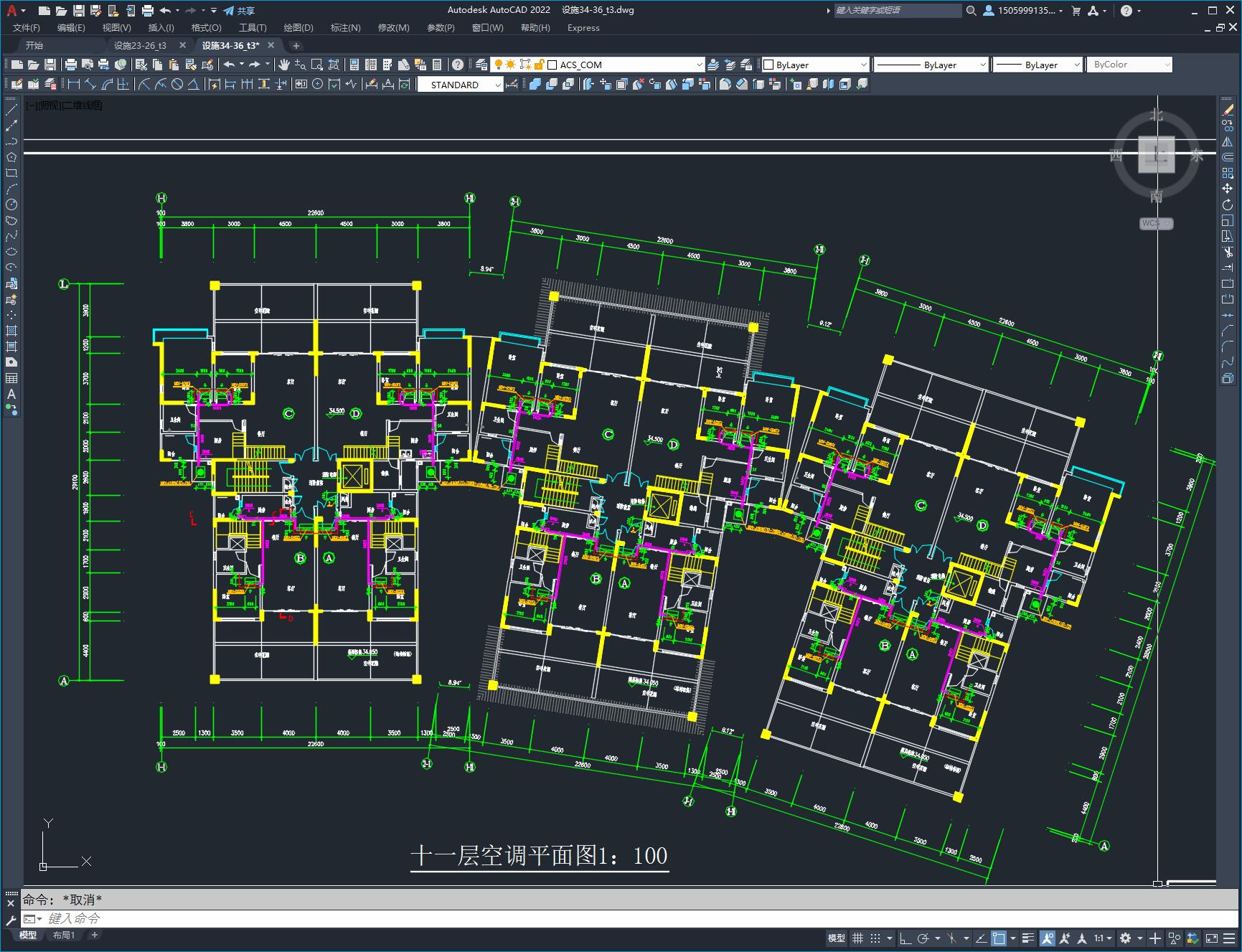Close the 设施23-26_t3 tab
Screen dimensions: 1242x952
point(182,45)
